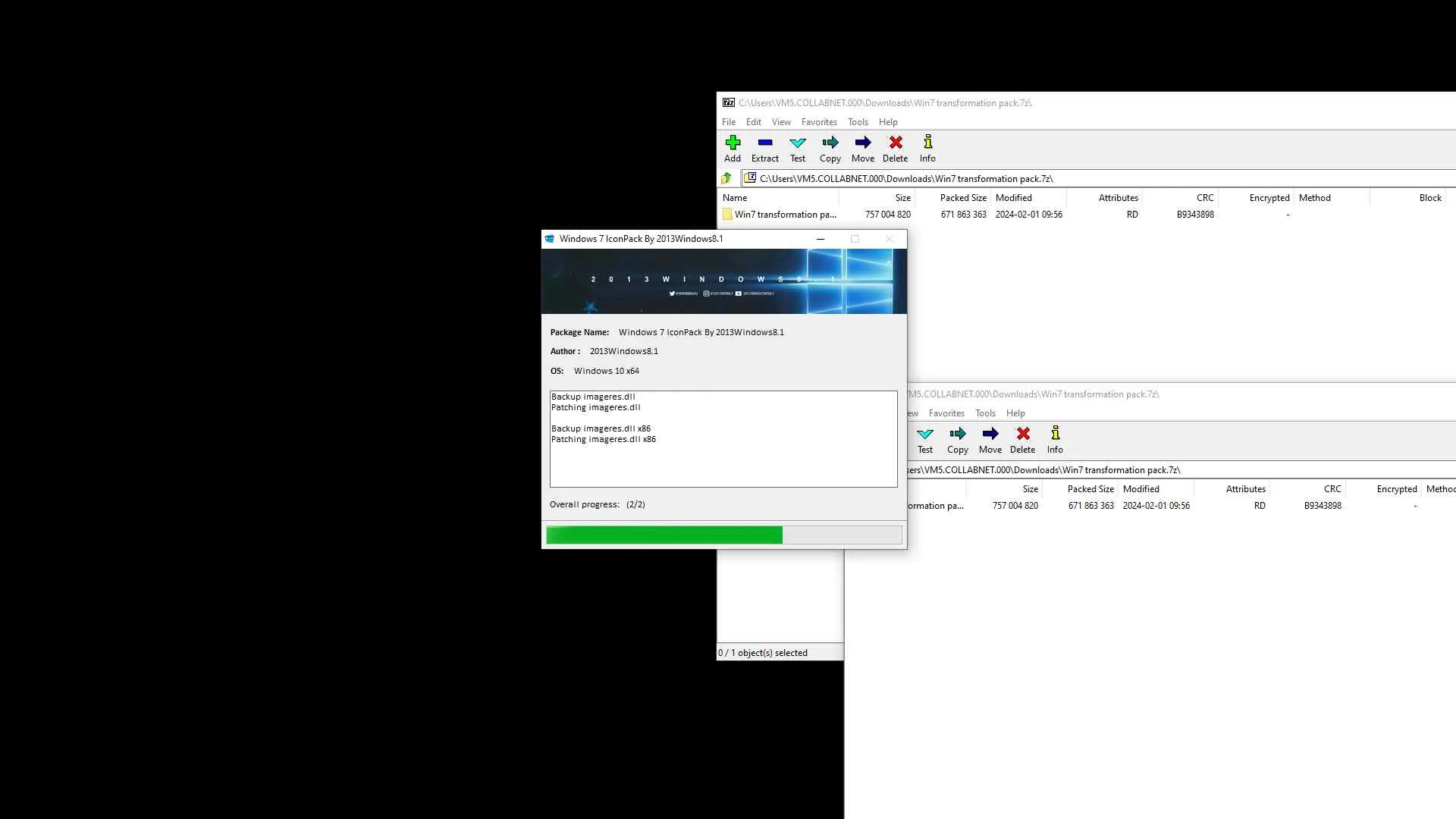1456x819 pixels.
Task: Sort by the Packed Size column header
Action: [962, 198]
